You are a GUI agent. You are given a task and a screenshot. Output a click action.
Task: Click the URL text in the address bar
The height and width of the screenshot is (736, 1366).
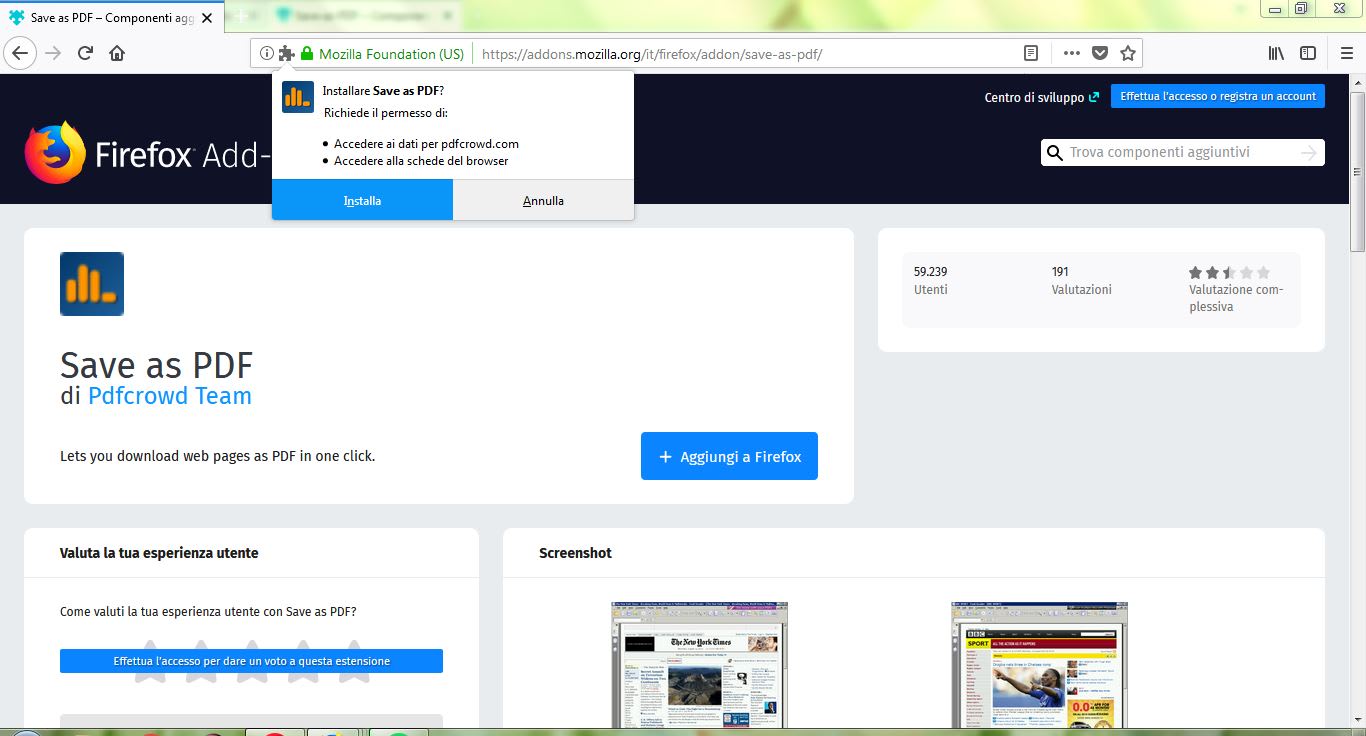[x=652, y=54]
